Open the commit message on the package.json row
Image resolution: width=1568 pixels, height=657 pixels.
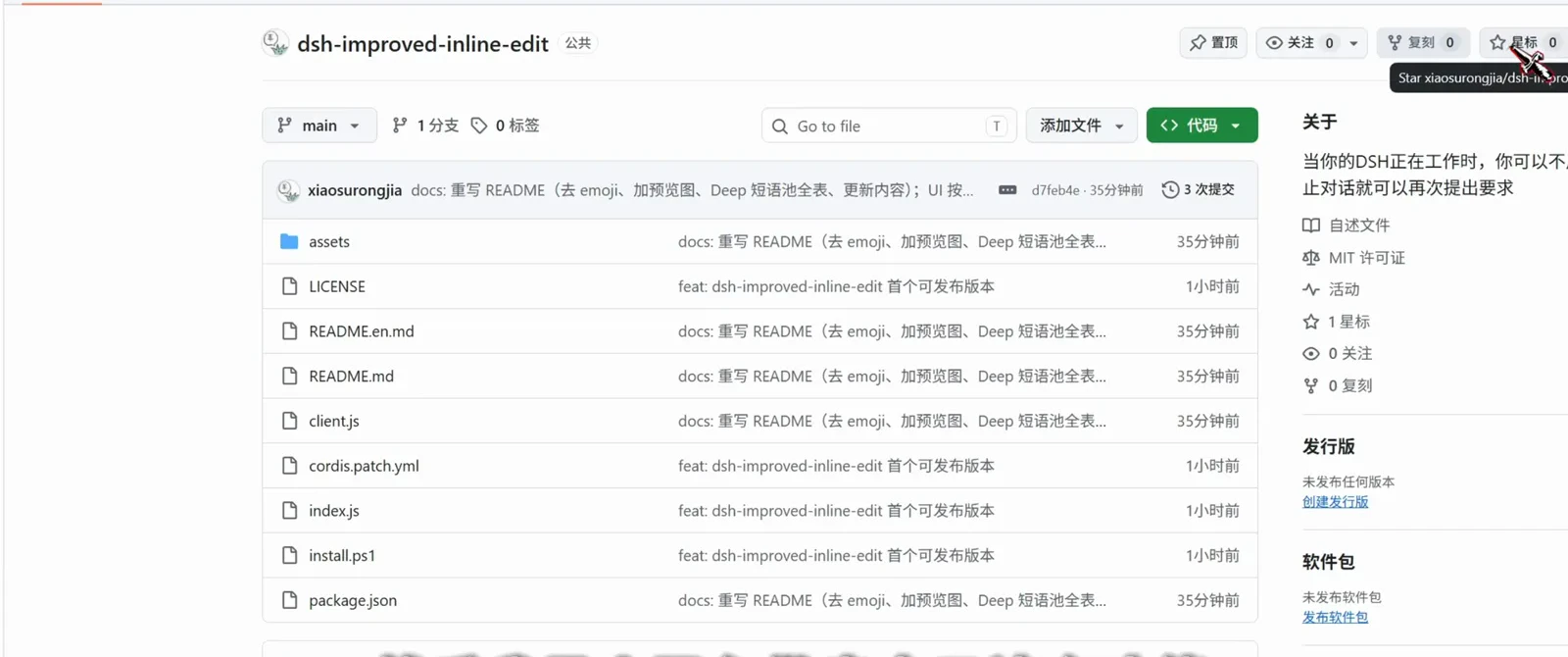pyautogui.click(x=892, y=601)
